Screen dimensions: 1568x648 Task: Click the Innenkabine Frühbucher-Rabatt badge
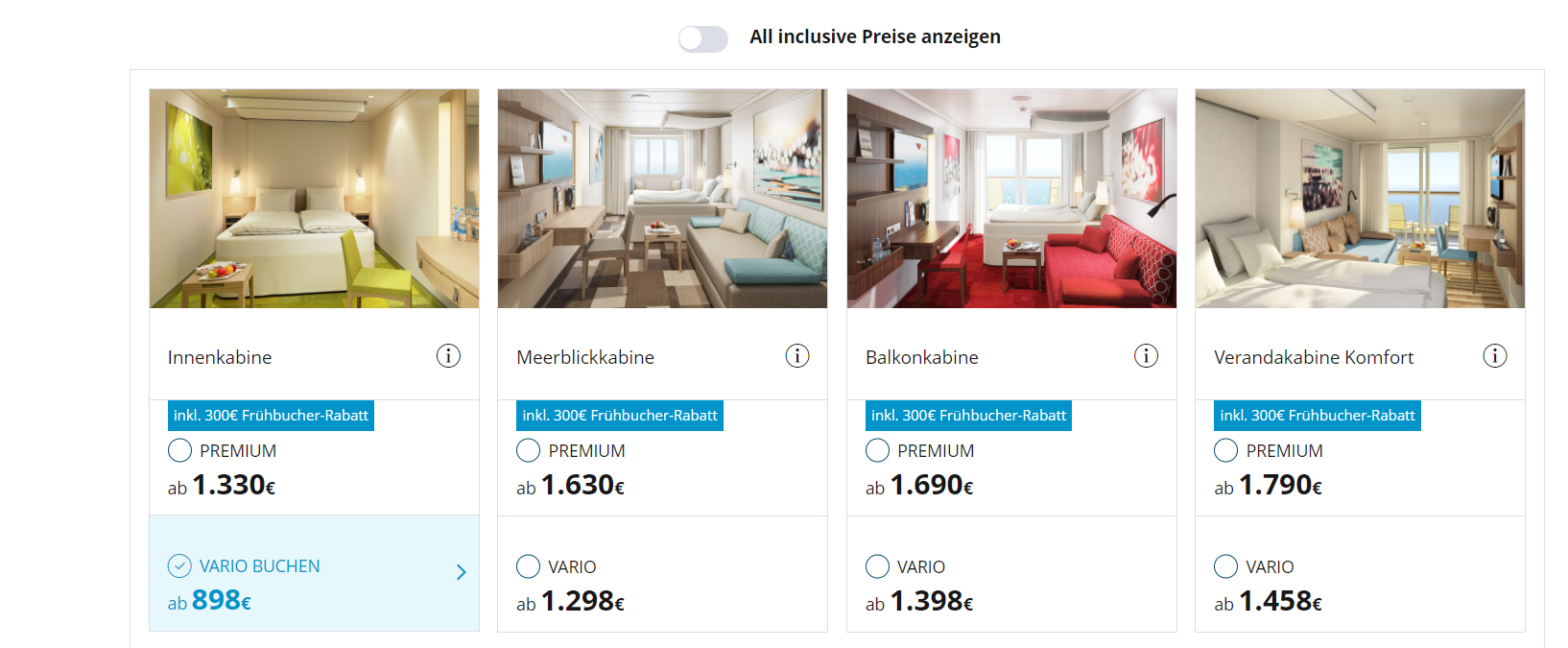(271, 416)
